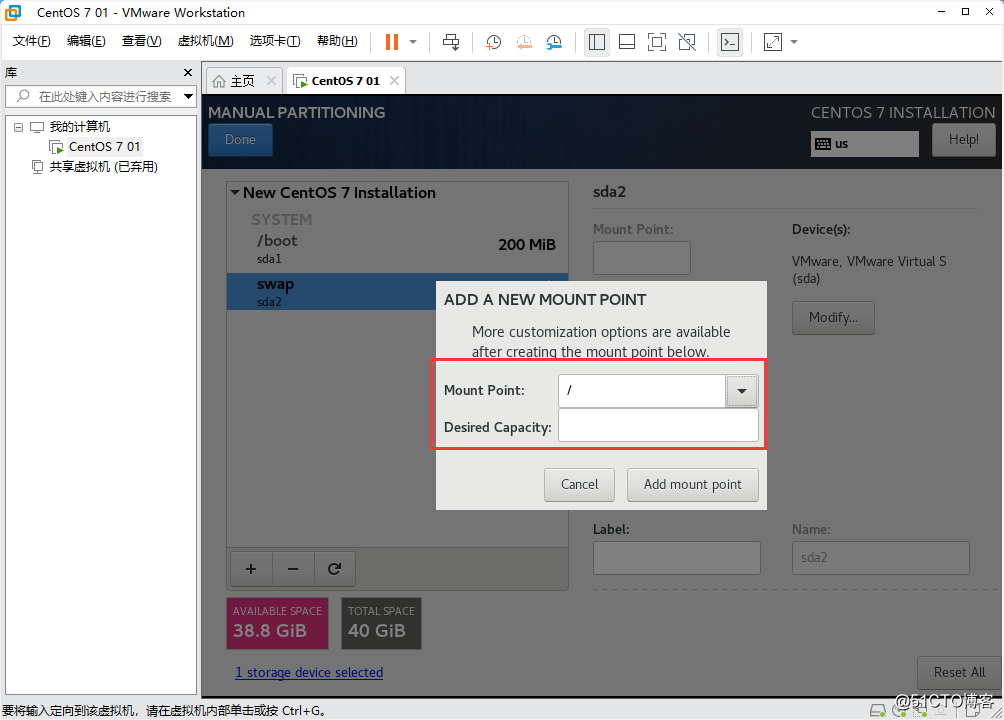Image resolution: width=1004 pixels, height=720 pixels.
Task: Switch to full screen mode icon
Action: pos(657,42)
